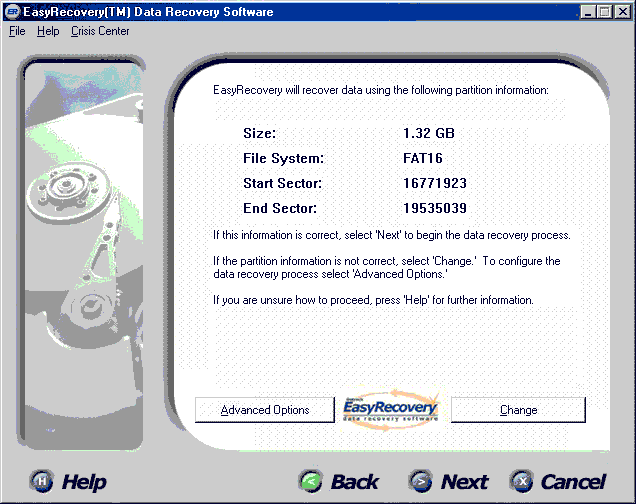This screenshot has height=504, width=636.
Task: Open the File menu
Action: point(17,31)
